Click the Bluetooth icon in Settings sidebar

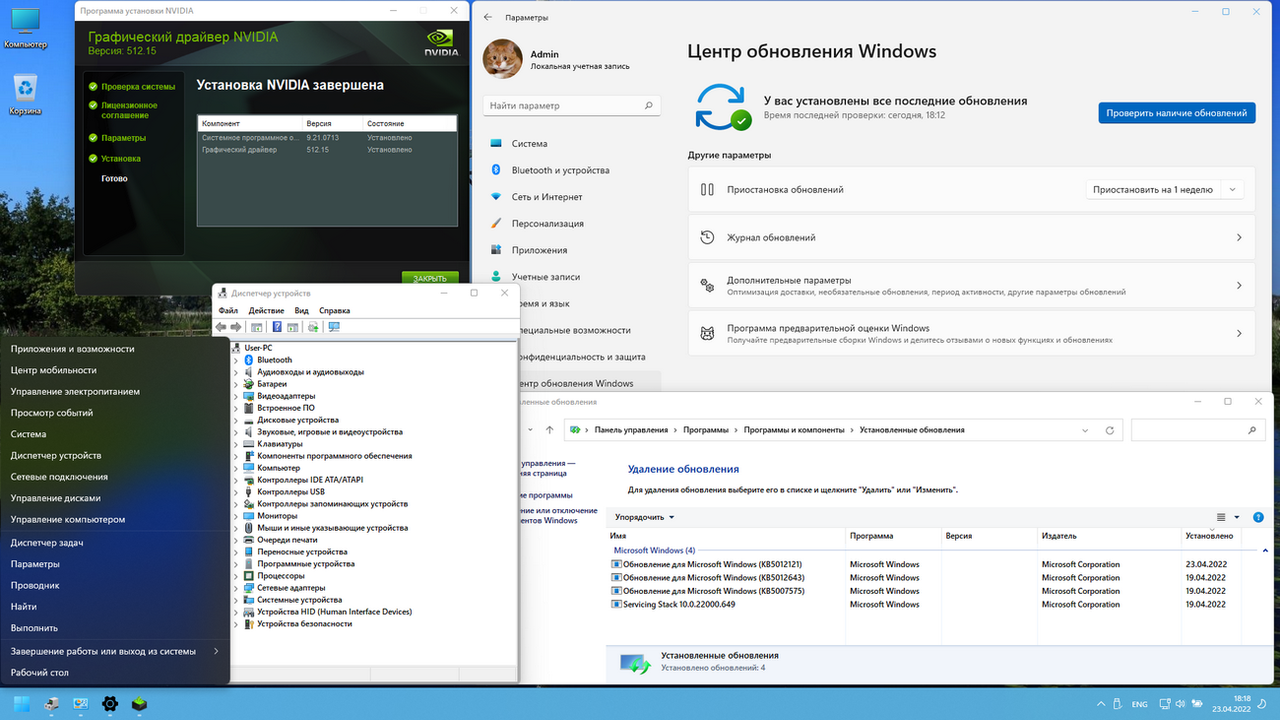click(x=496, y=170)
